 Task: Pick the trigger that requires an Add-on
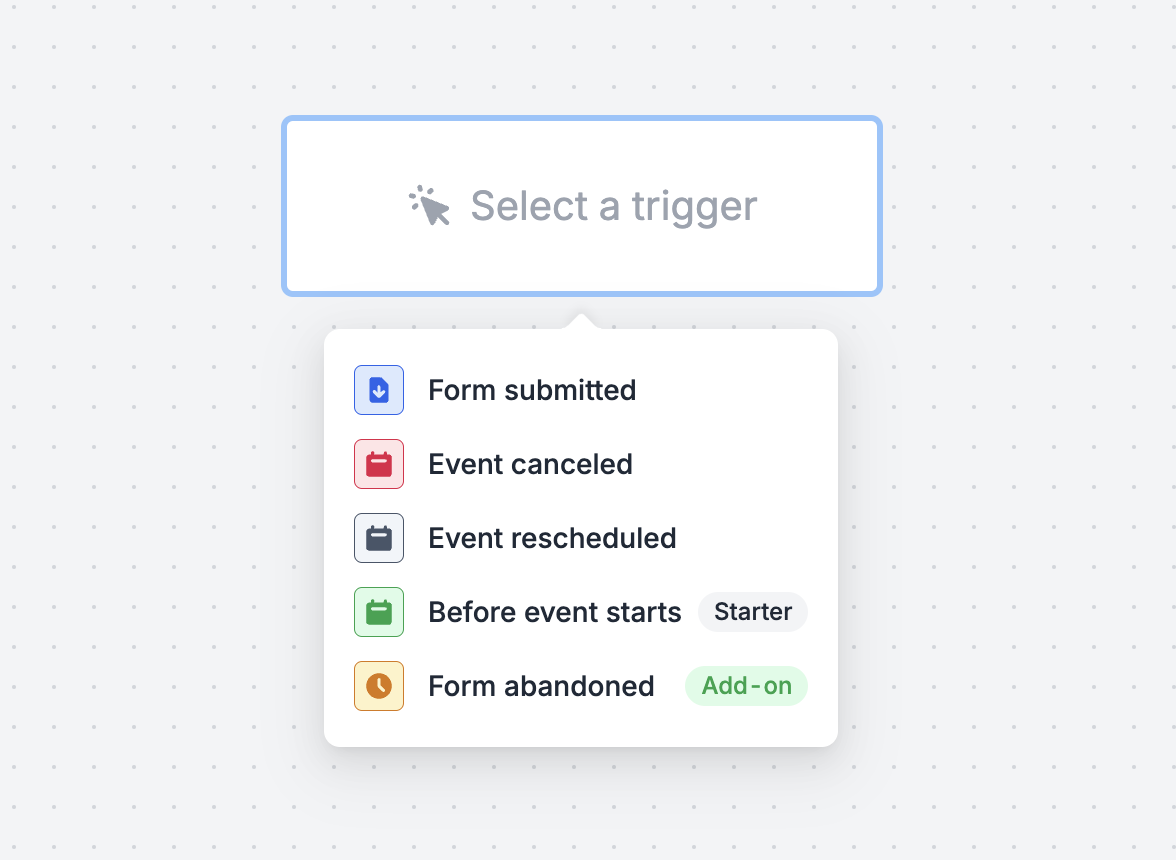pyautogui.click(x=580, y=686)
